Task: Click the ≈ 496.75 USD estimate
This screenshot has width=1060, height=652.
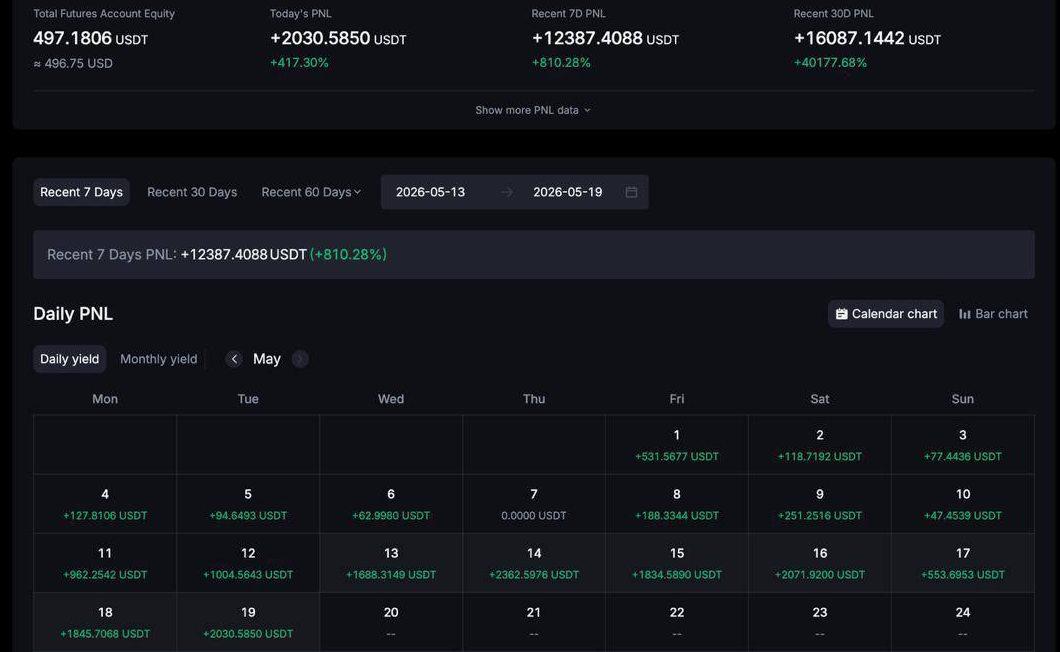Action: (x=73, y=64)
